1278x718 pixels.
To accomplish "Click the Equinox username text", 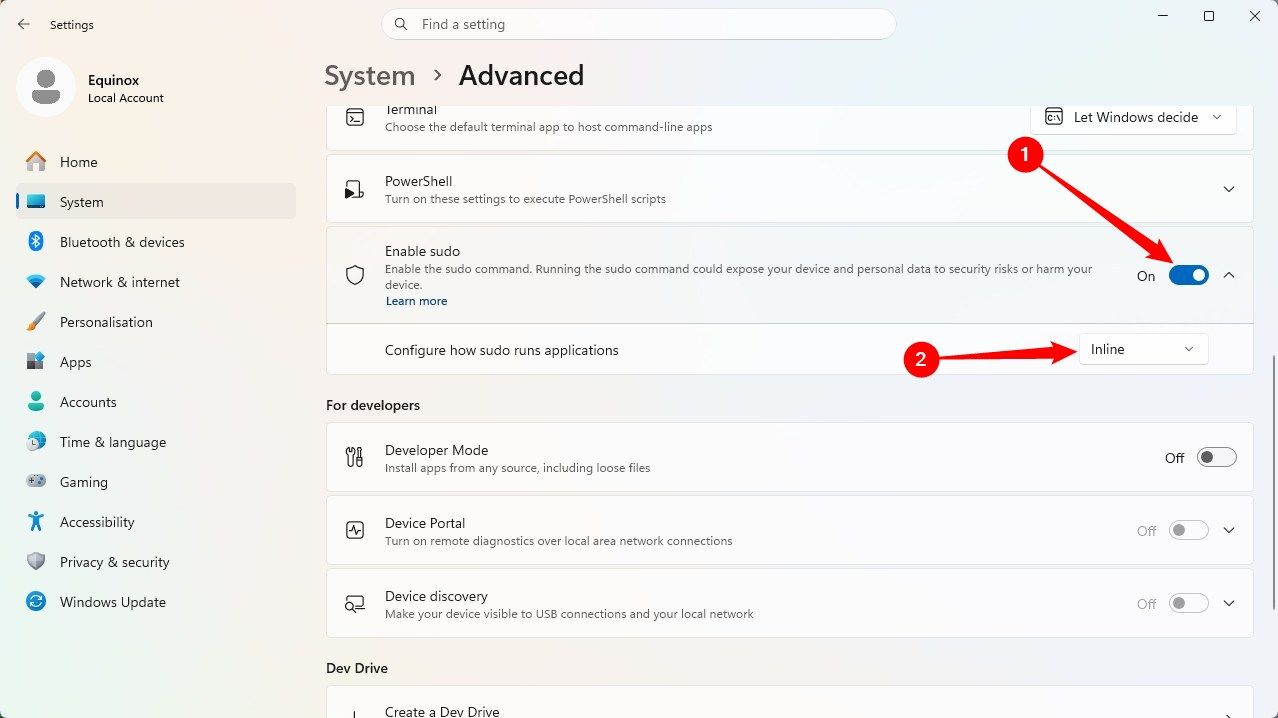I will click(115, 81).
